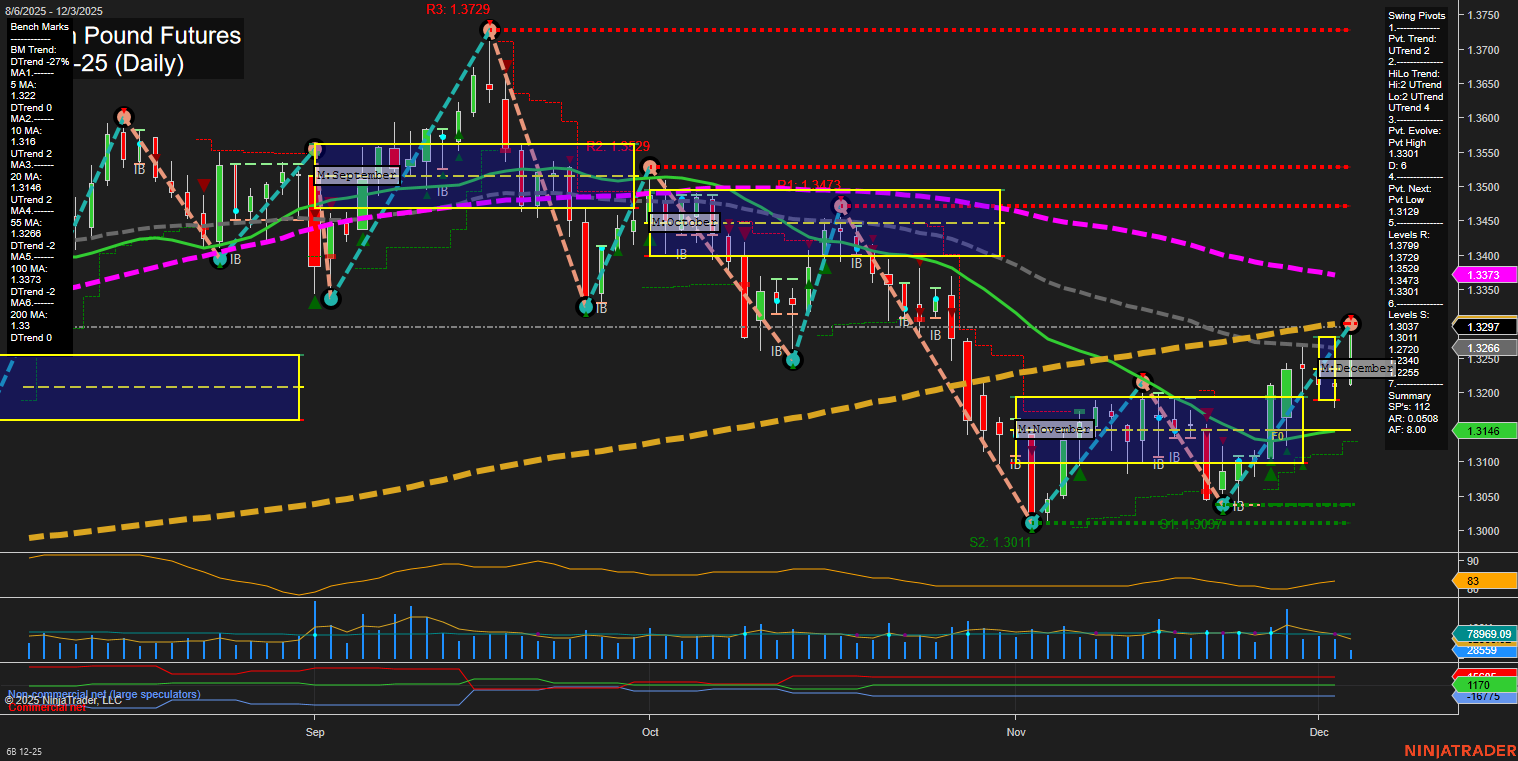Click the 'Non-commercial net (large speculators)' legend
Viewport: 1518px width, 761px height.
104,694
